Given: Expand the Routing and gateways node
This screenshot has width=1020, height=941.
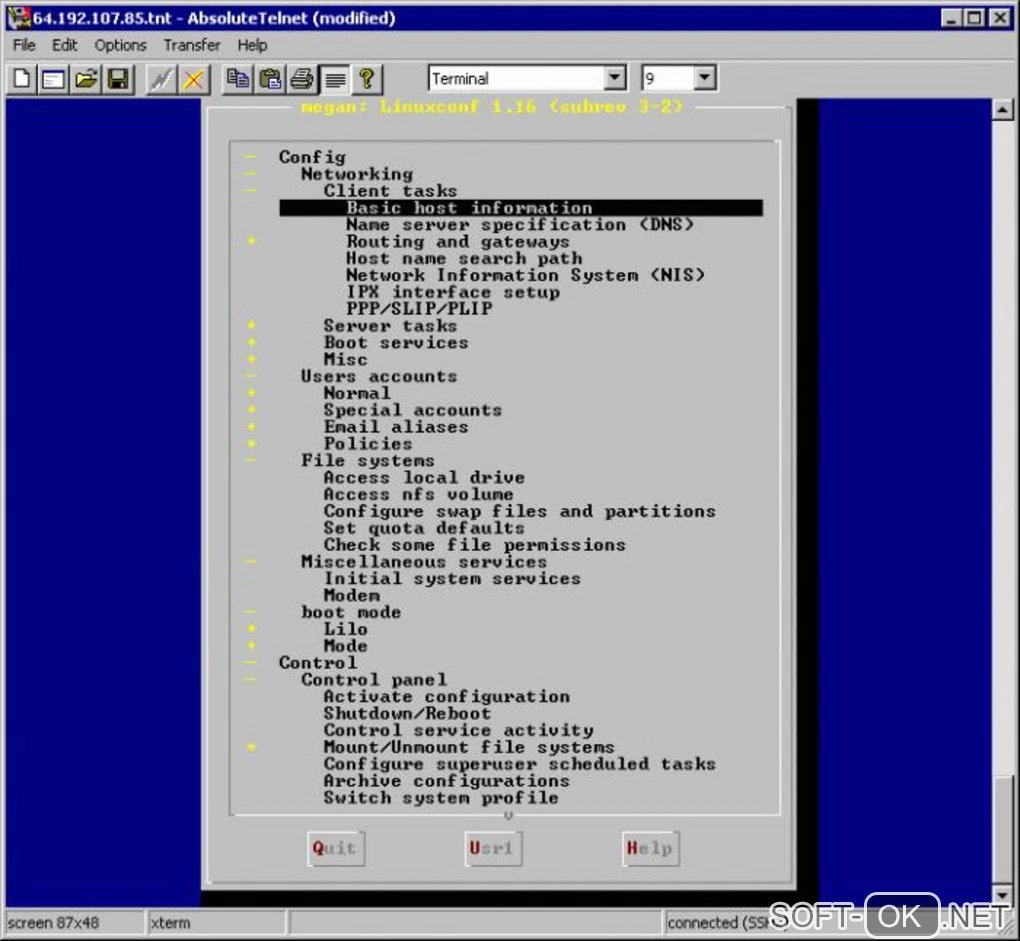Looking at the screenshot, I should tap(251, 241).
